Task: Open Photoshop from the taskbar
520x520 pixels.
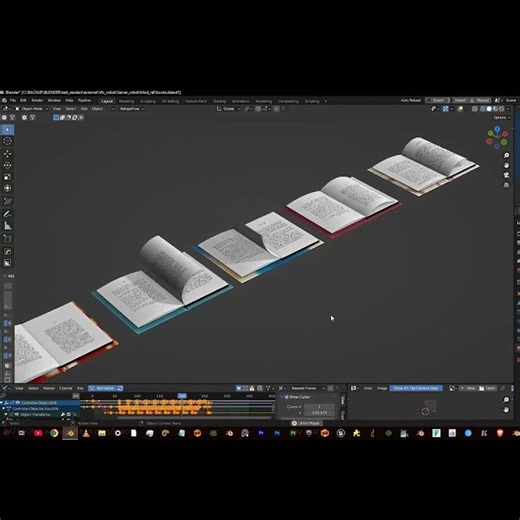Action: (277, 433)
